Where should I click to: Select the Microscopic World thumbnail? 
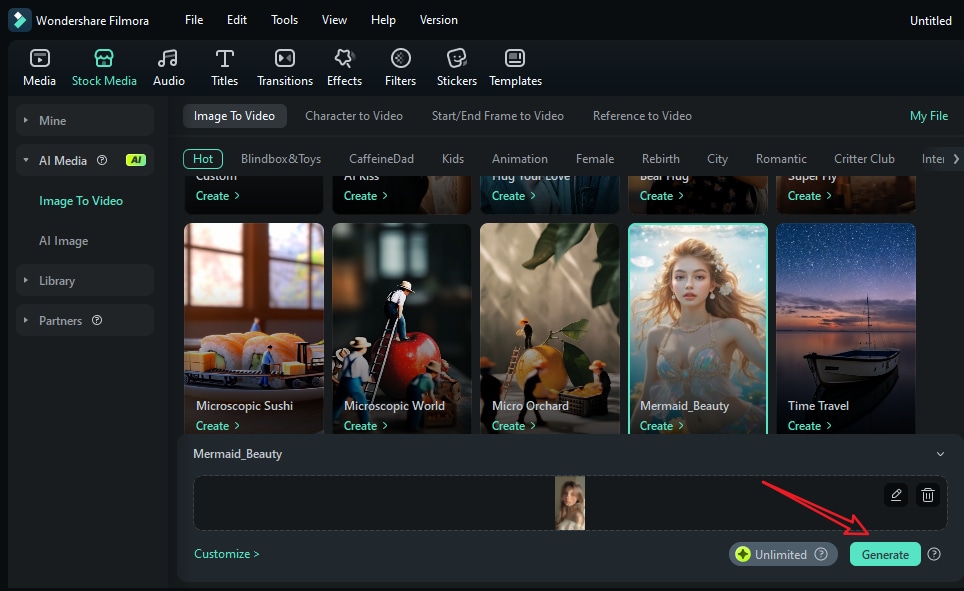(x=402, y=328)
